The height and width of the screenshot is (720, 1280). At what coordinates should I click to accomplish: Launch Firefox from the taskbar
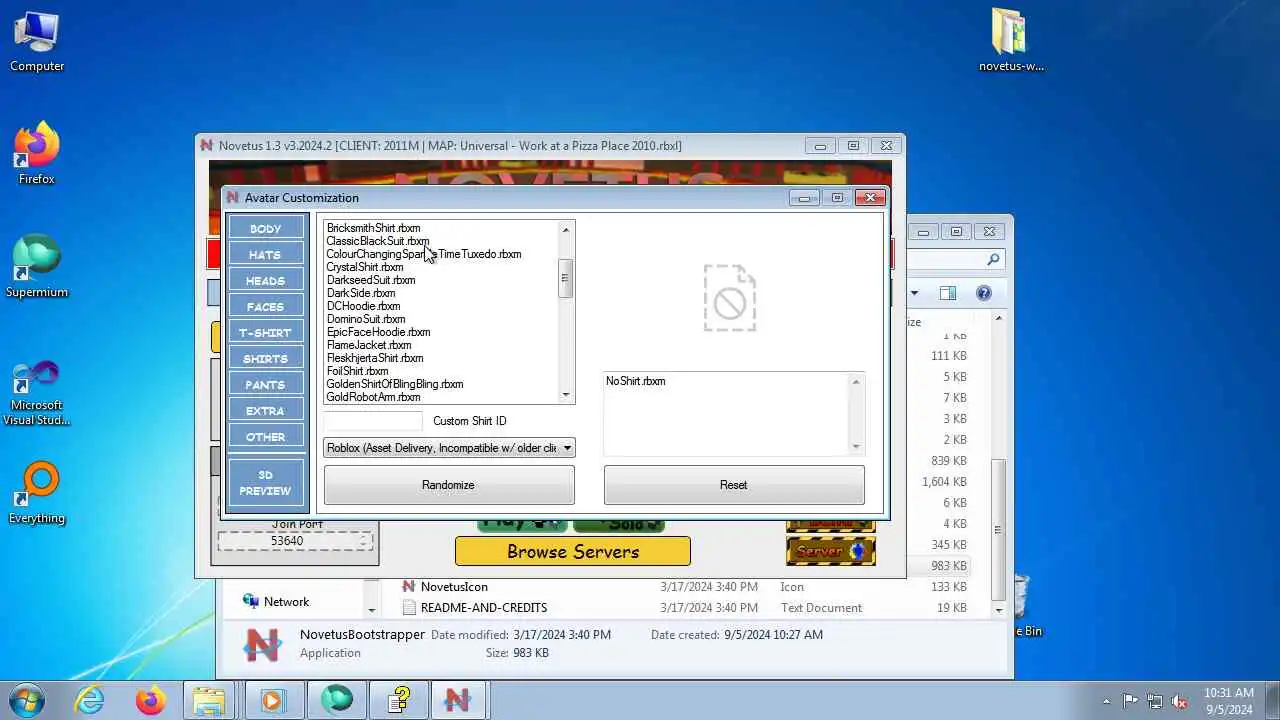151,700
